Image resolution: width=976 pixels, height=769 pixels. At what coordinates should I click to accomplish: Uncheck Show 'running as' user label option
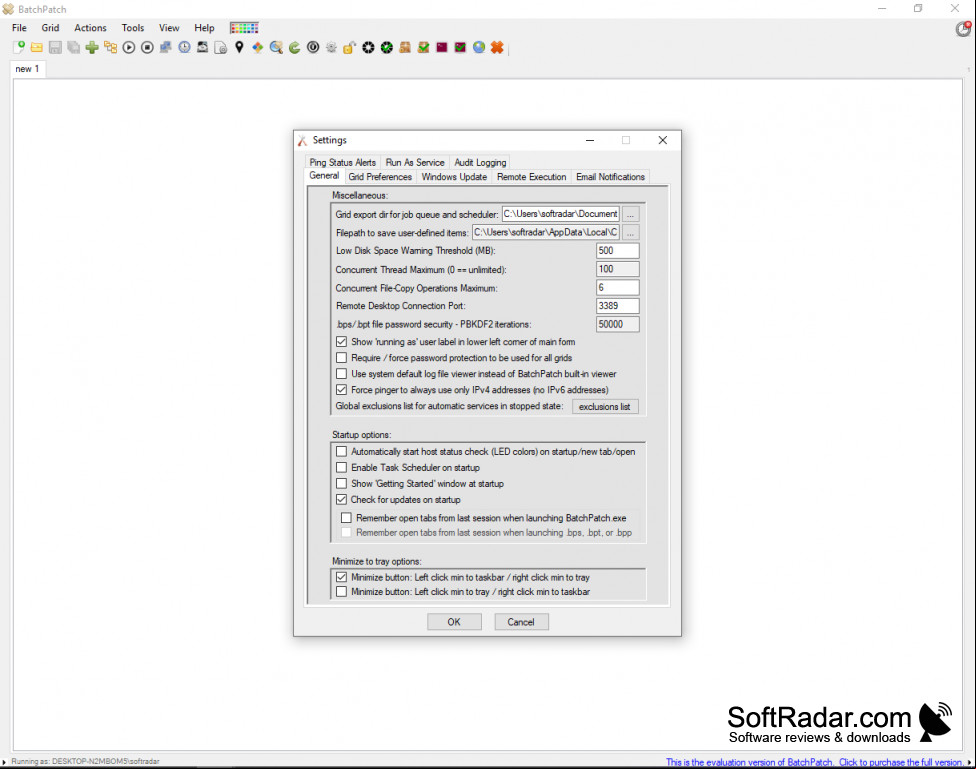341,342
